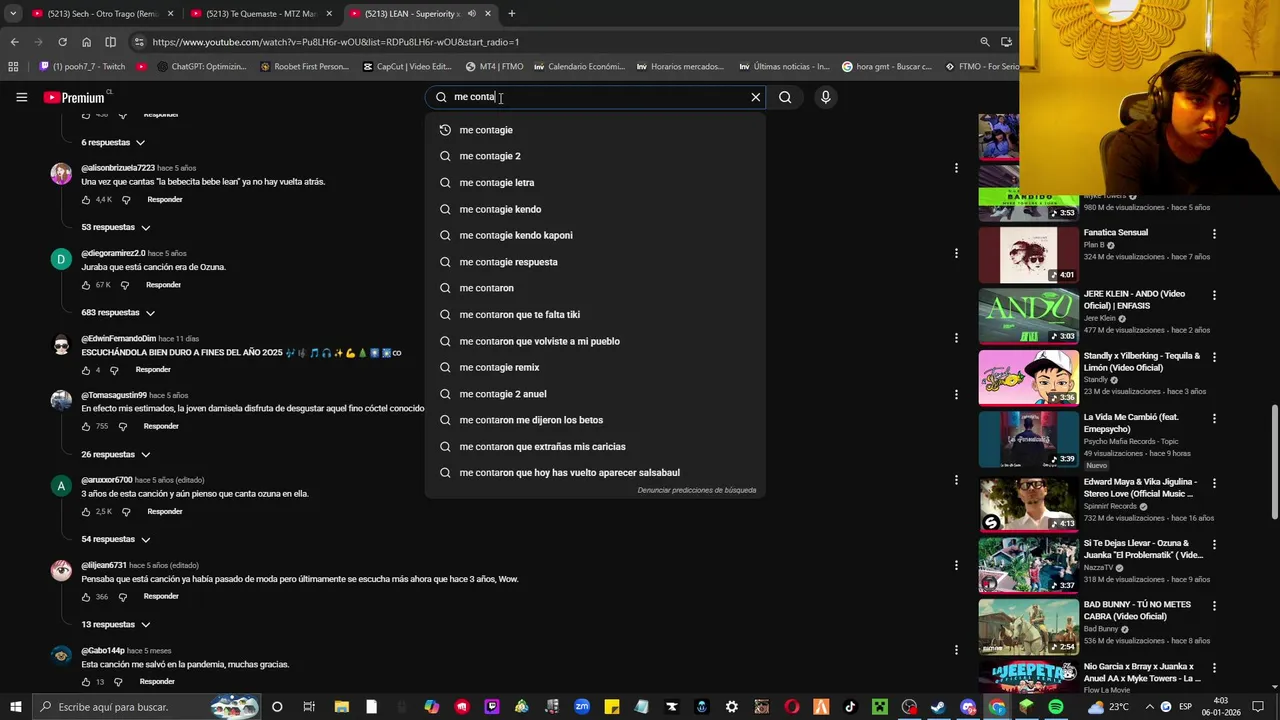Clear the search box with the X

756,97
